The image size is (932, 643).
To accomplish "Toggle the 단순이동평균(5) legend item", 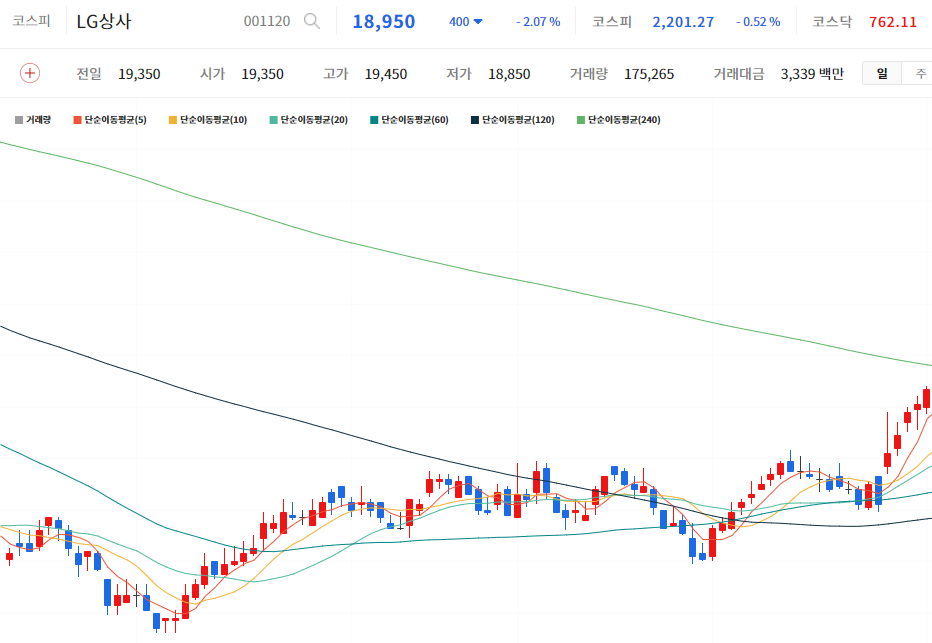I will pos(110,119).
